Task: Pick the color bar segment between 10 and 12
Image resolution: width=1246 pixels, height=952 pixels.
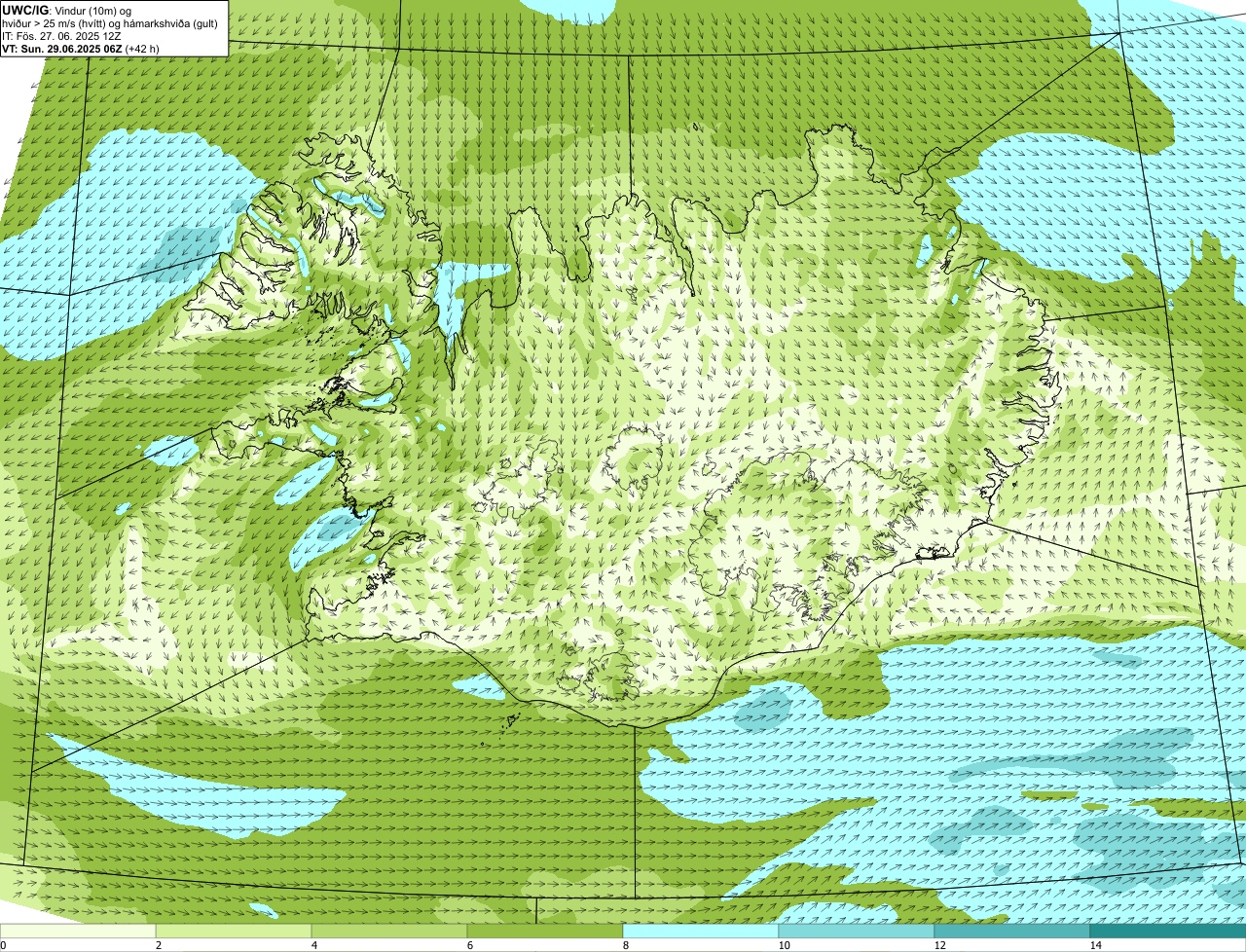Action: pyautogui.click(x=857, y=931)
